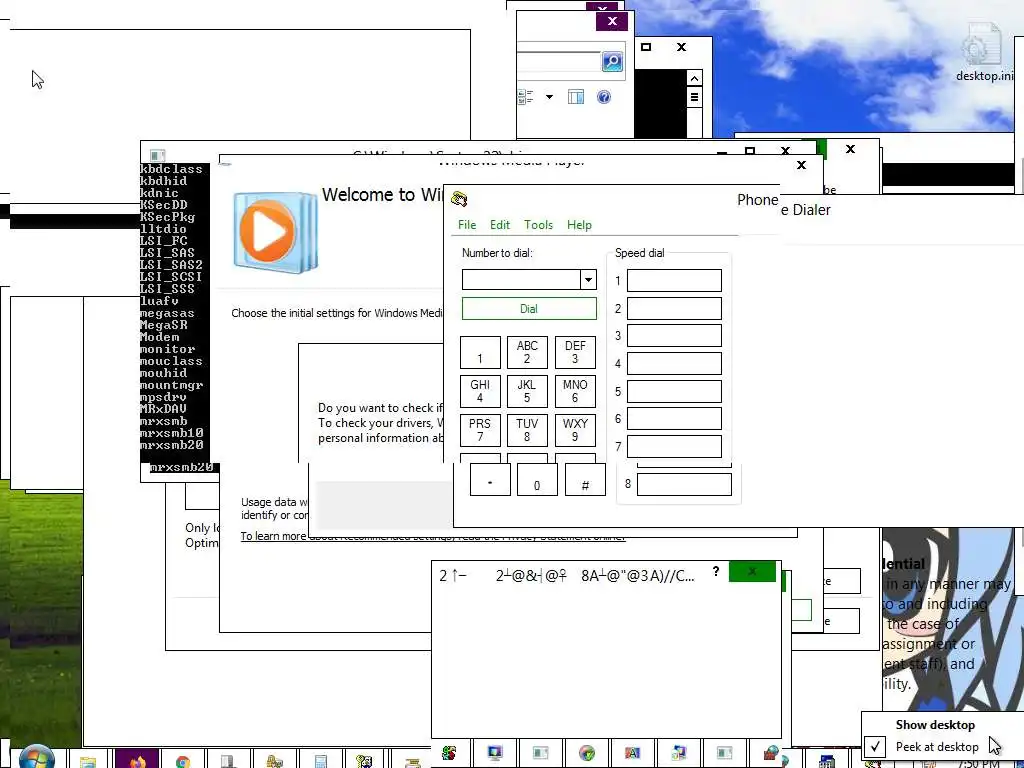Open Firefox from the taskbar
The height and width of the screenshot is (768, 1024).
136,760
